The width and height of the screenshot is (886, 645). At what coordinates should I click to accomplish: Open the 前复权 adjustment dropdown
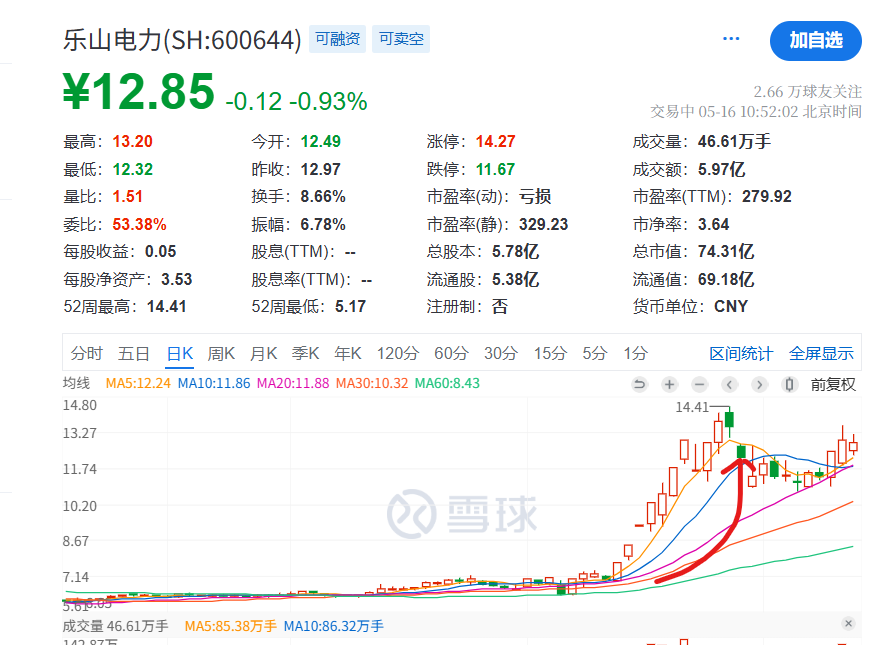[833, 385]
